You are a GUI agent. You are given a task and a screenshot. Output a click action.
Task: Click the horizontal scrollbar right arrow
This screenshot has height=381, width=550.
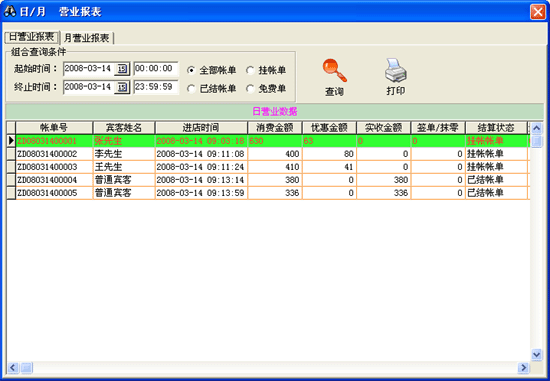tap(523, 368)
